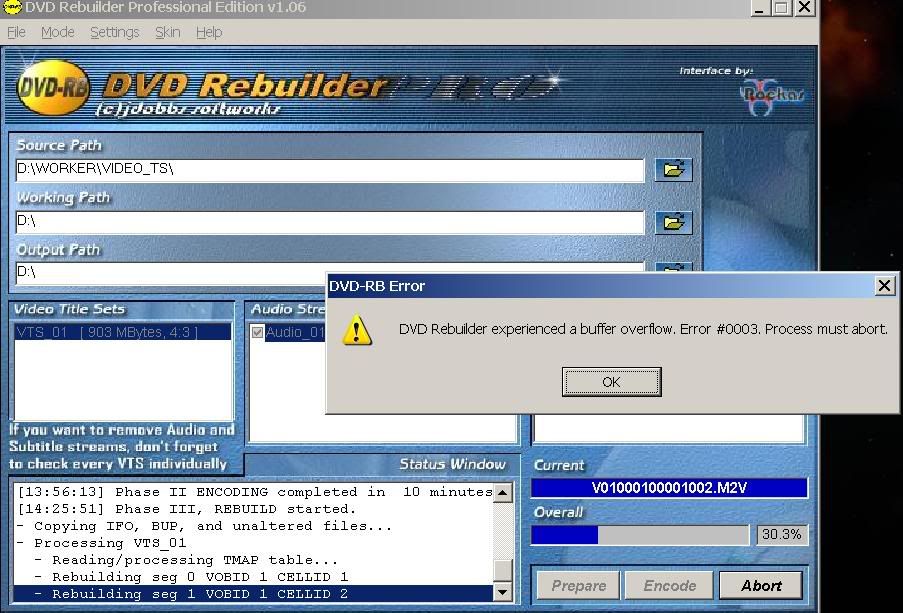Click the Abort button

(x=761, y=585)
